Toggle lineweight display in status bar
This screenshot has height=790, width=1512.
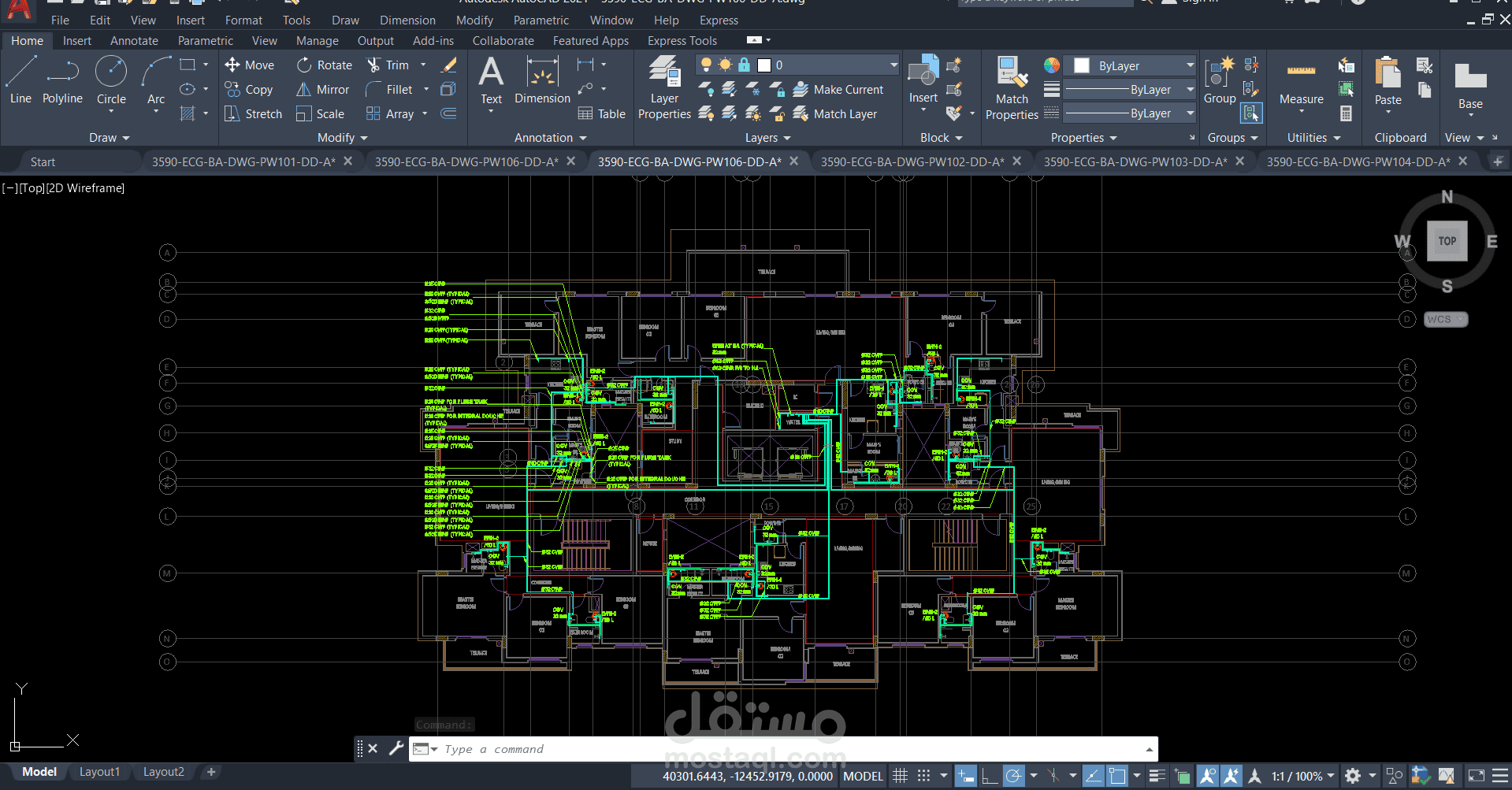pyautogui.click(x=1157, y=776)
